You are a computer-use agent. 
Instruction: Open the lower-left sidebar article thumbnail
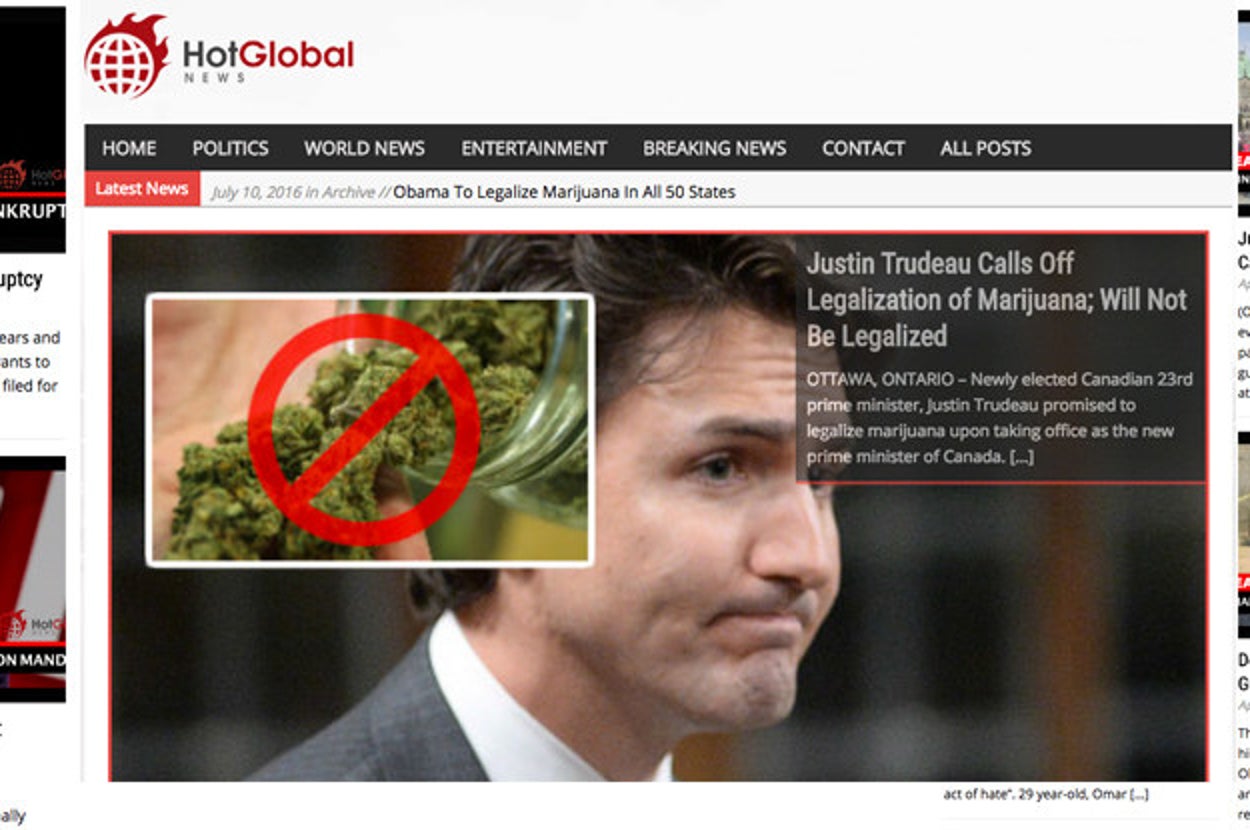(33, 579)
